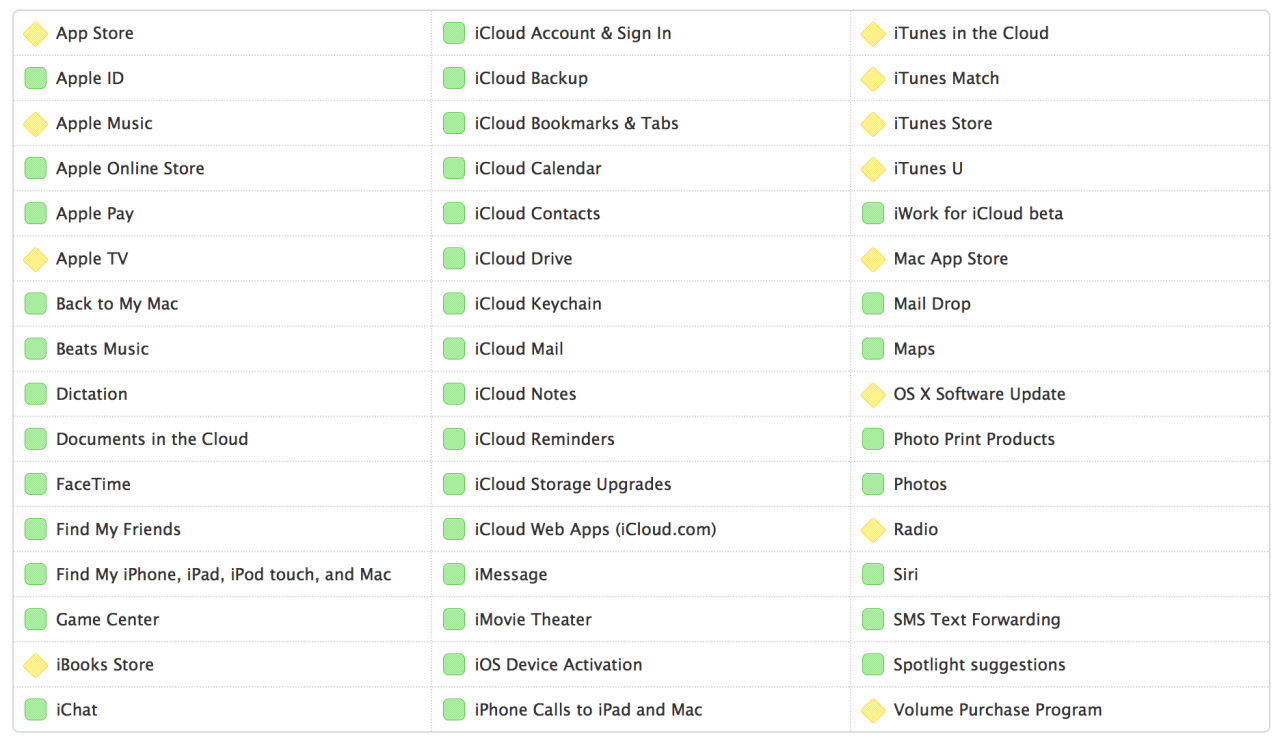Click the yellow icon for Volume Purchase Program
The height and width of the screenshot is (745, 1280).
[873, 710]
